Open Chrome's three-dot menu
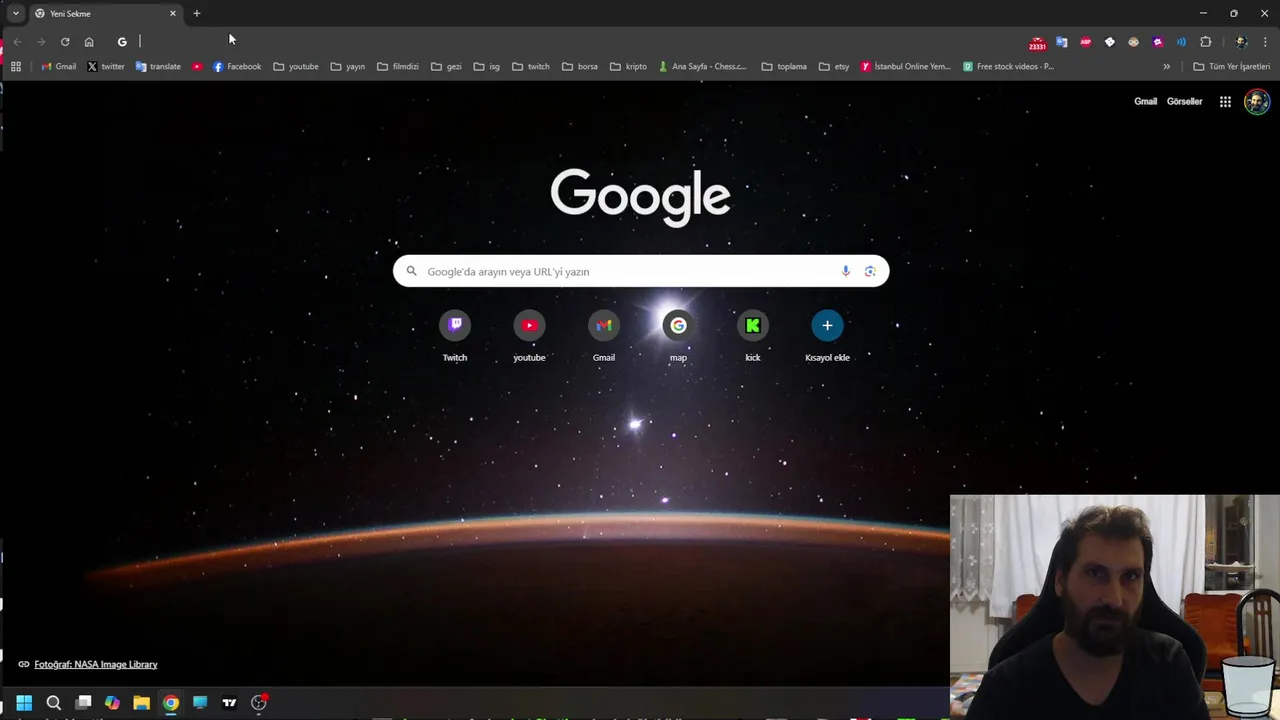 point(1265,42)
